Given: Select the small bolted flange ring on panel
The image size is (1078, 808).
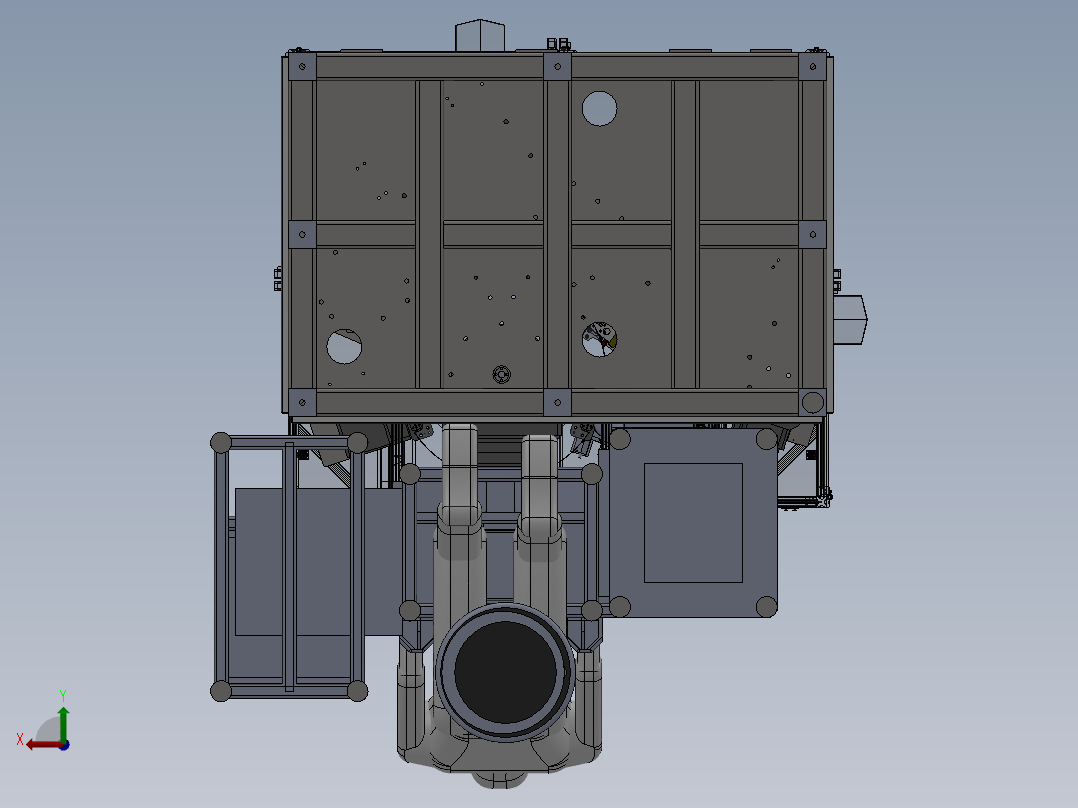Looking at the screenshot, I should tap(502, 375).
